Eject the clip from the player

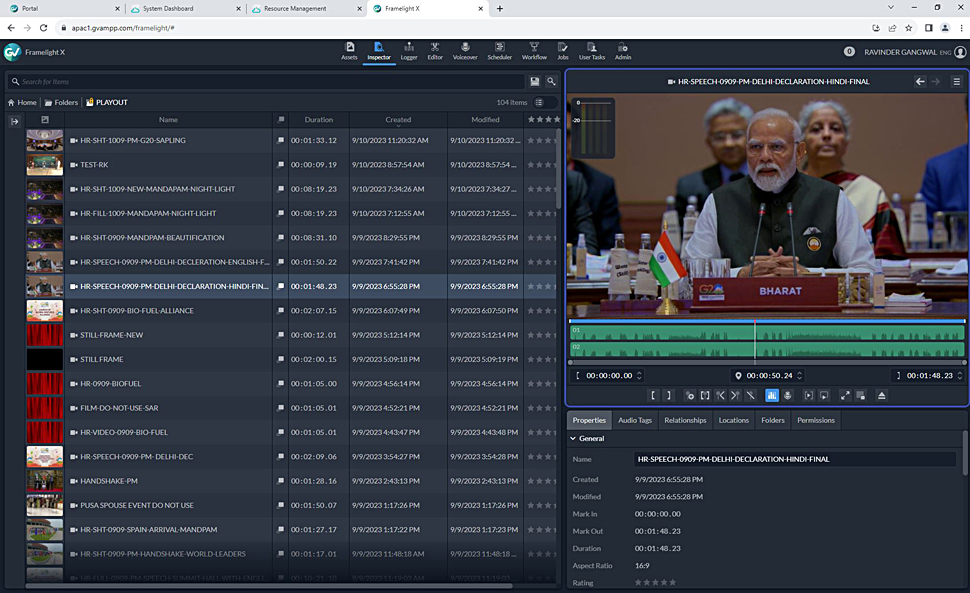pyautogui.click(x=881, y=396)
